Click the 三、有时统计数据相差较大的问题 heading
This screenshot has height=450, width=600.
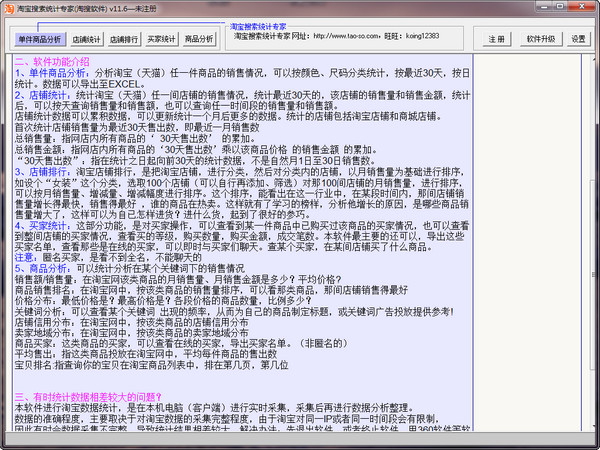tap(88, 397)
